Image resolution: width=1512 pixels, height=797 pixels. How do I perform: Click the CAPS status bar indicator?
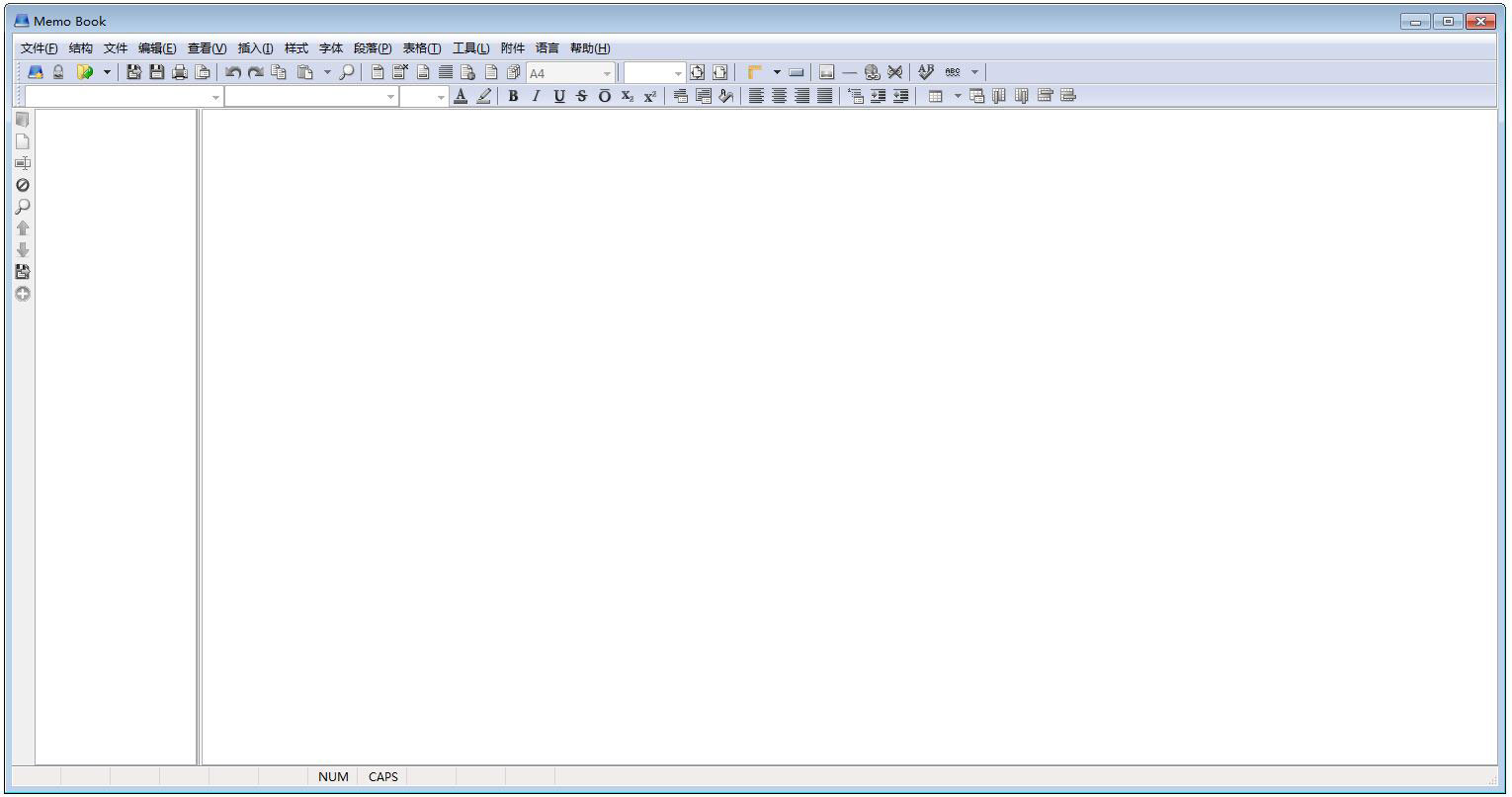click(382, 777)
